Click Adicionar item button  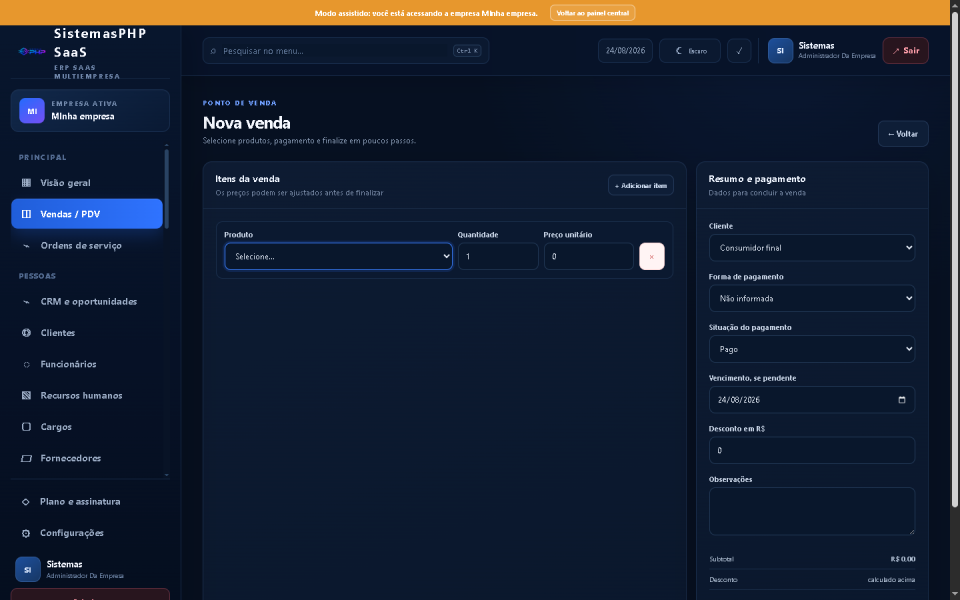pyautogui.click(x=641, y=186)
